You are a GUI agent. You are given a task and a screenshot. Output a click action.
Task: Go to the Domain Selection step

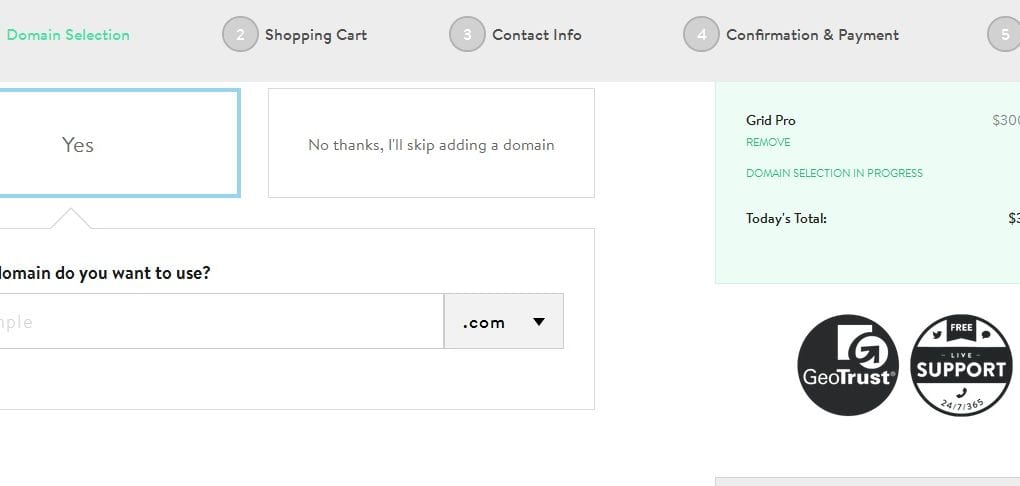68,35
